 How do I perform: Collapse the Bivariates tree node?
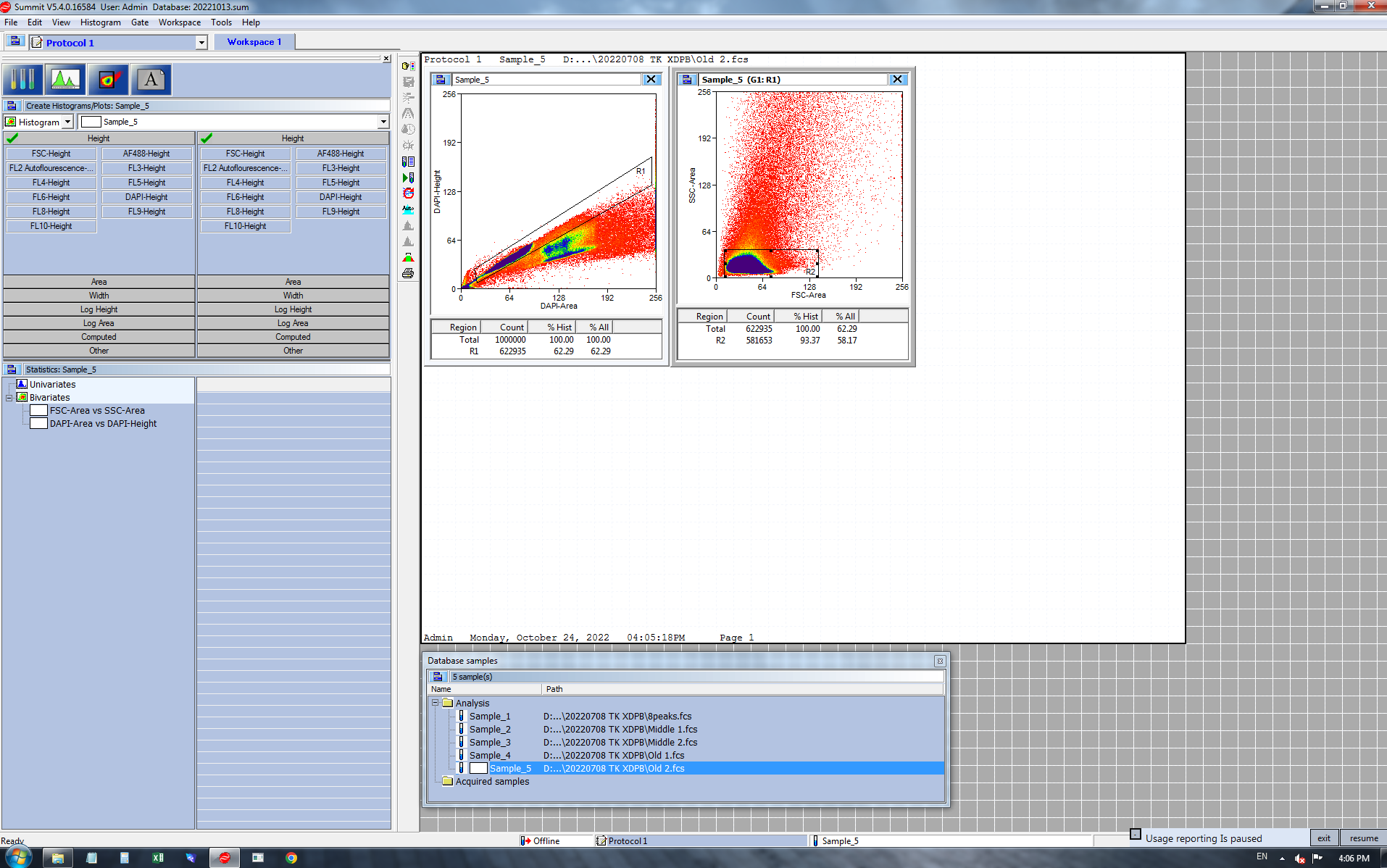tap(9, 398)
